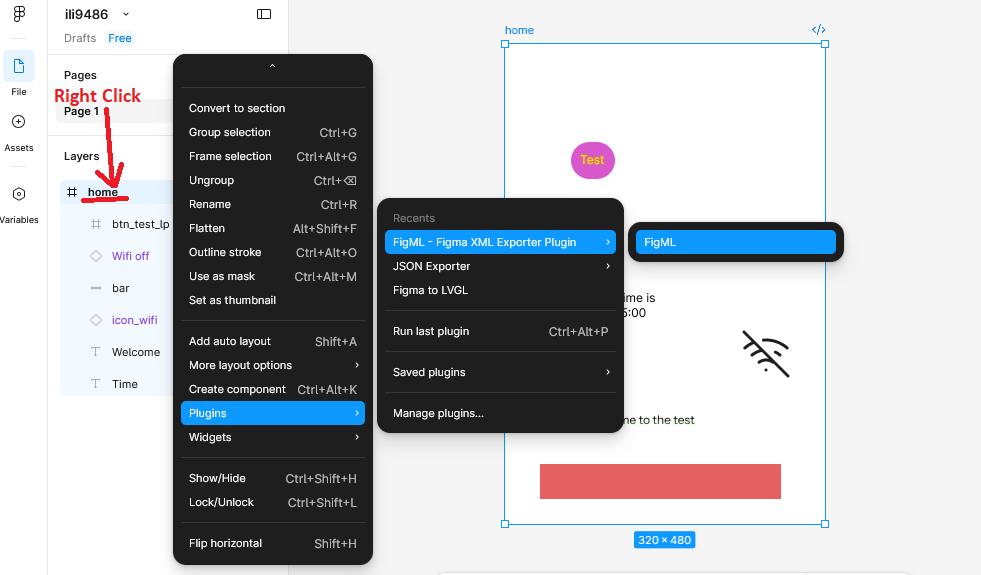Select Run last plugin
This screenshot has width=981, height=575.
(501, 332)
